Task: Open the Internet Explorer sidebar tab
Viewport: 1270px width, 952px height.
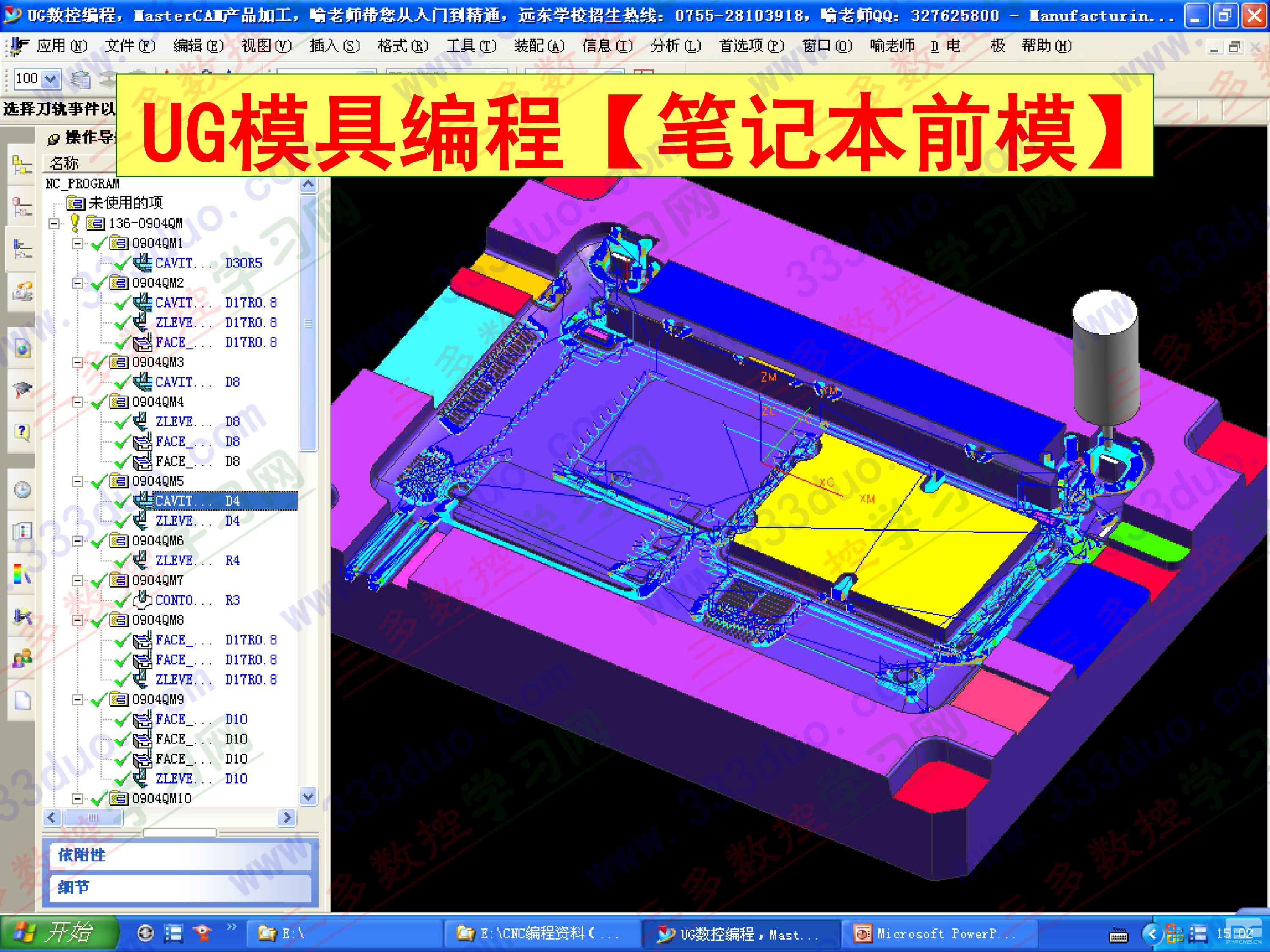Action: pos(22,348)
